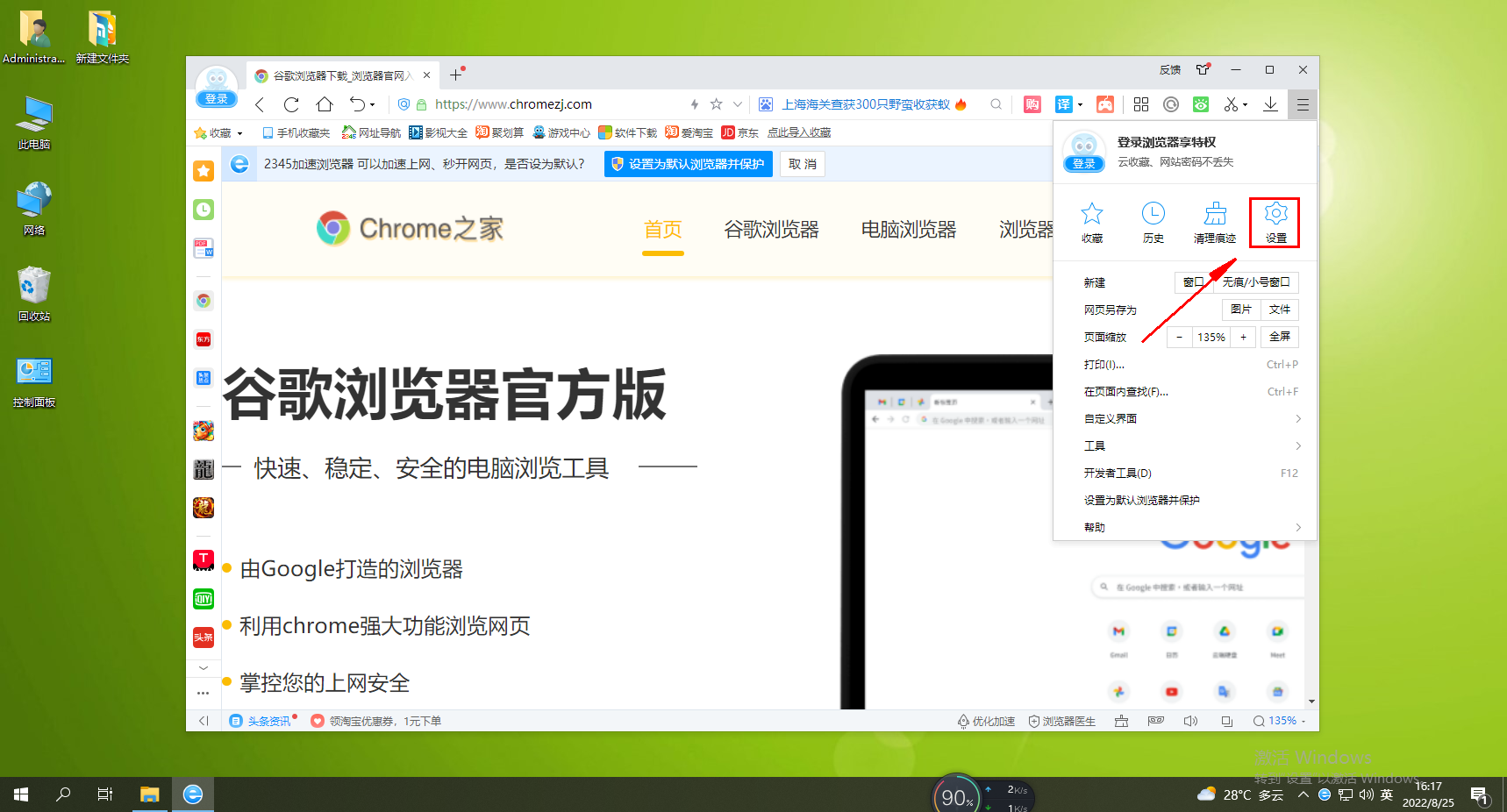
Task: Click the sidebar more options dots
Action: click(204, 693)
